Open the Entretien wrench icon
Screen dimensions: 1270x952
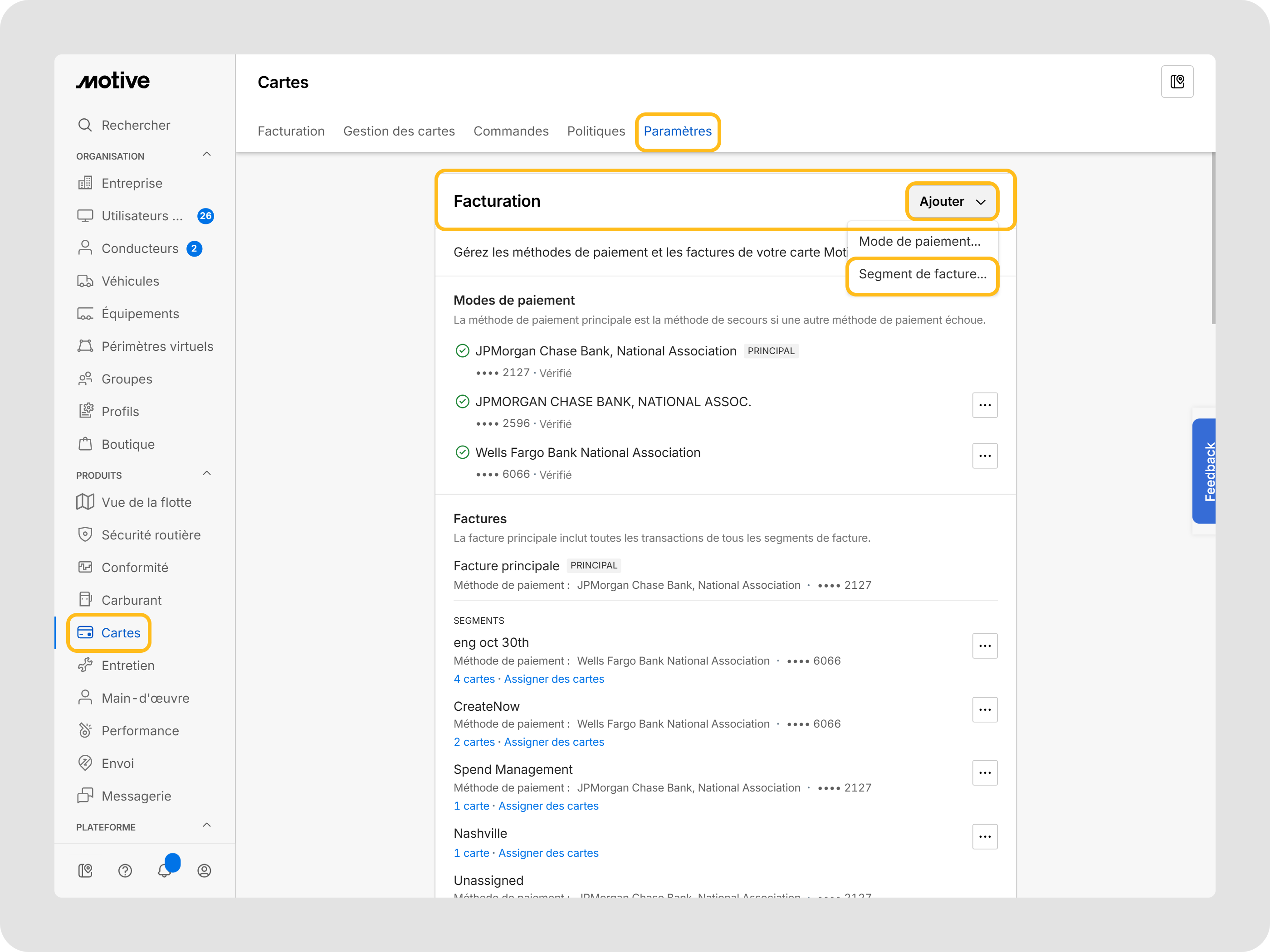[x=85, y=665]
